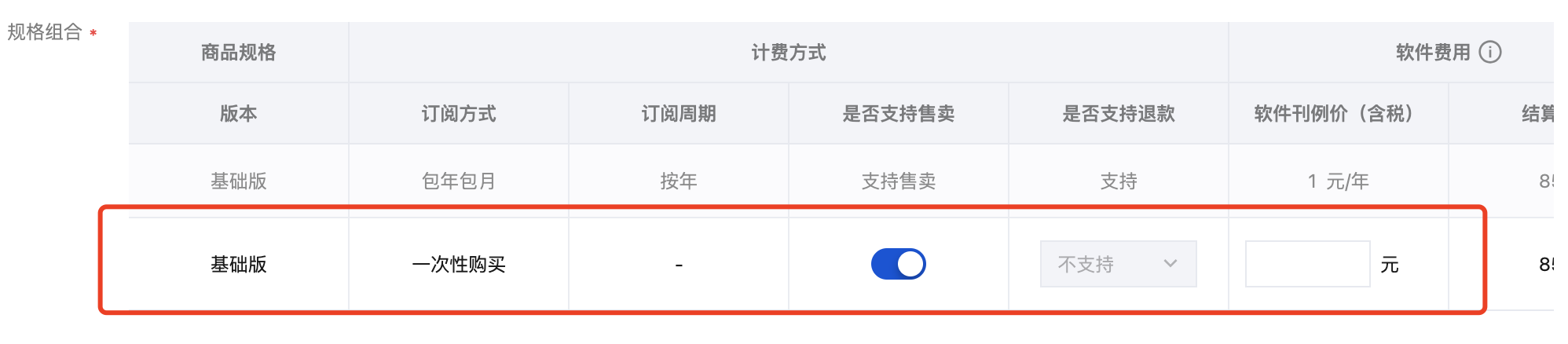1568x344 pixels.
Task: Click the 订阅方式 sub-header
Action: [459, 114]
